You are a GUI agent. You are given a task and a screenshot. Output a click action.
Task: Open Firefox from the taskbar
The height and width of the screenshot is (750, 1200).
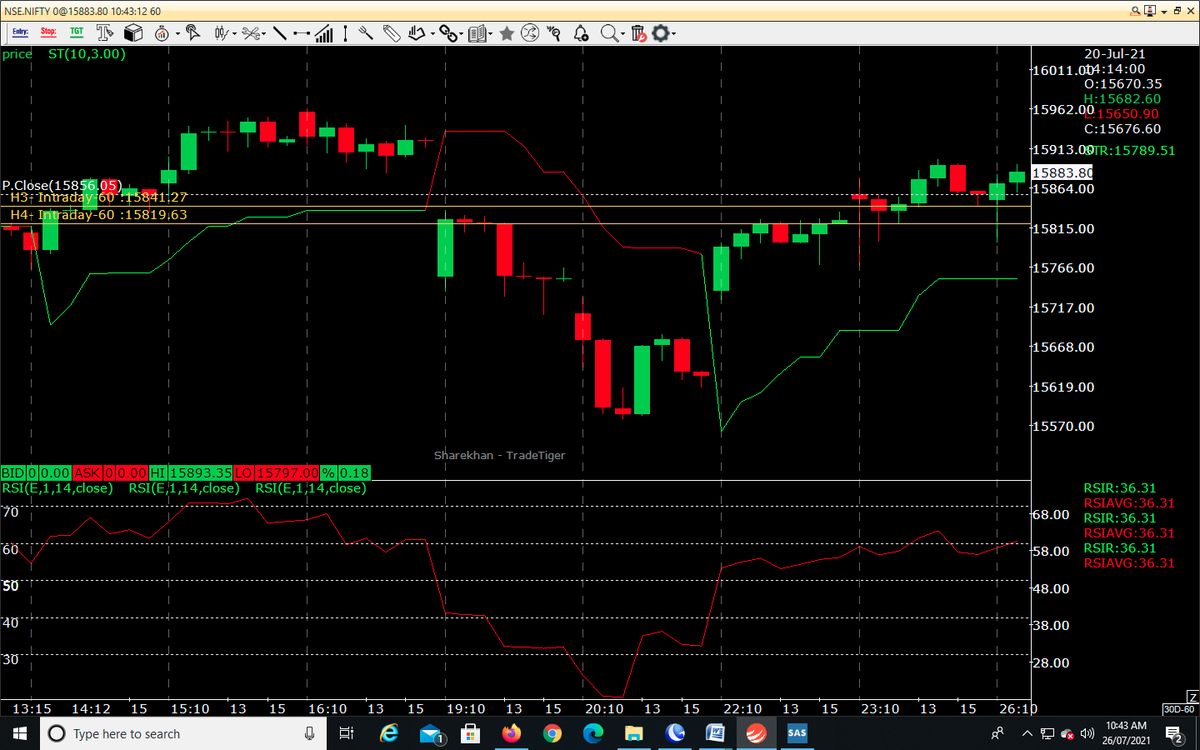click(x=512, y=733)
